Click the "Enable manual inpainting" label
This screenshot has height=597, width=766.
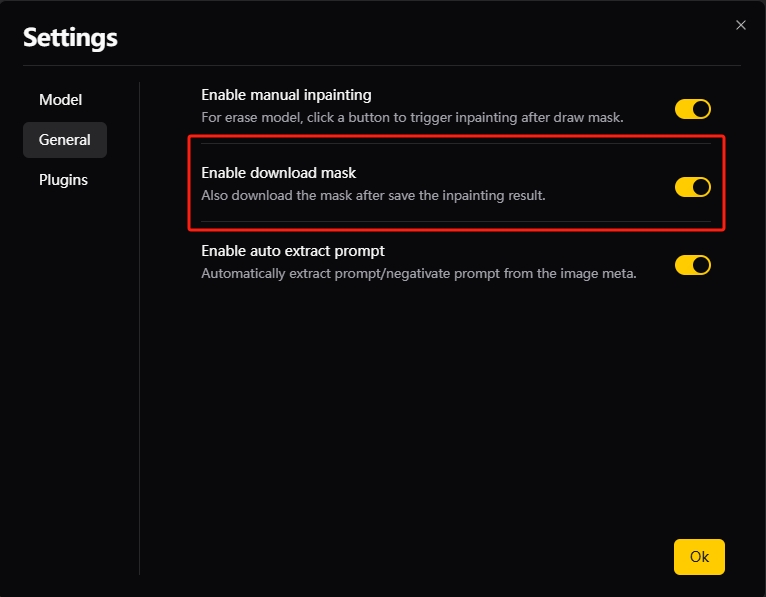point(286,95)
